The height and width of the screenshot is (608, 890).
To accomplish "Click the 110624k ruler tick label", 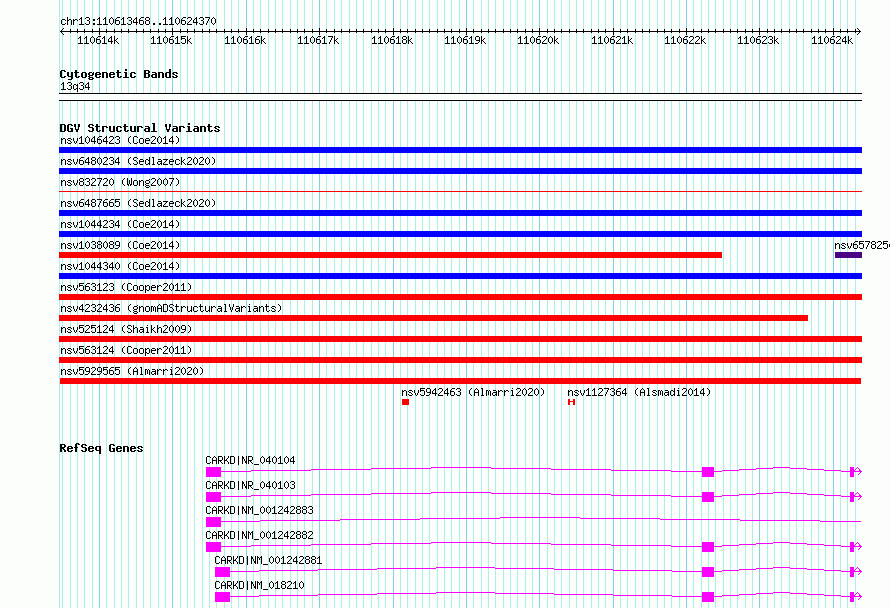I will (832, 41).
